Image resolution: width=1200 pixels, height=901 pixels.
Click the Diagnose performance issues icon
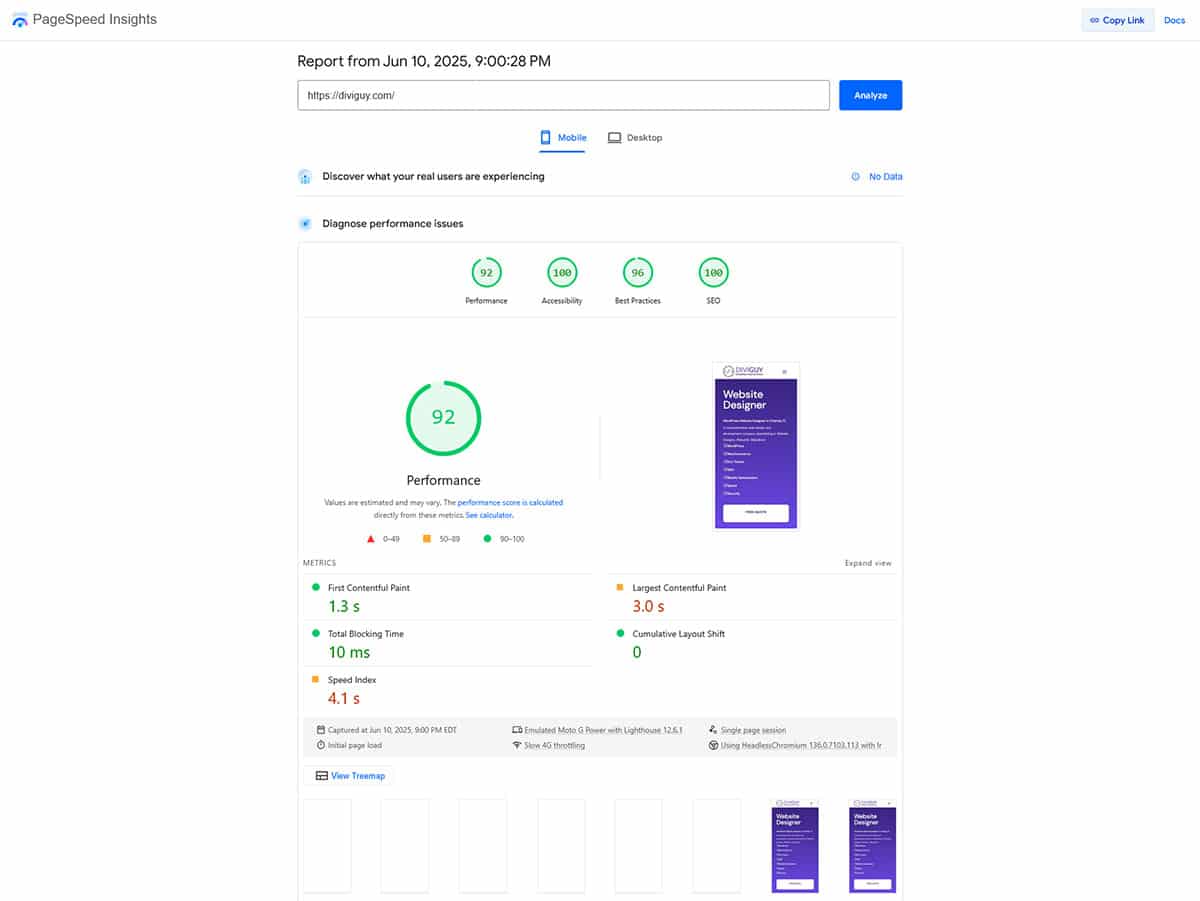coord(305,224)
